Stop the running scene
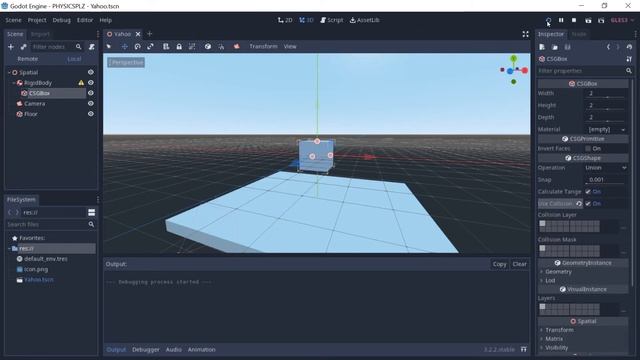This screenshot has height=360, width=640. pyautogui.click(x=574, y=20)
